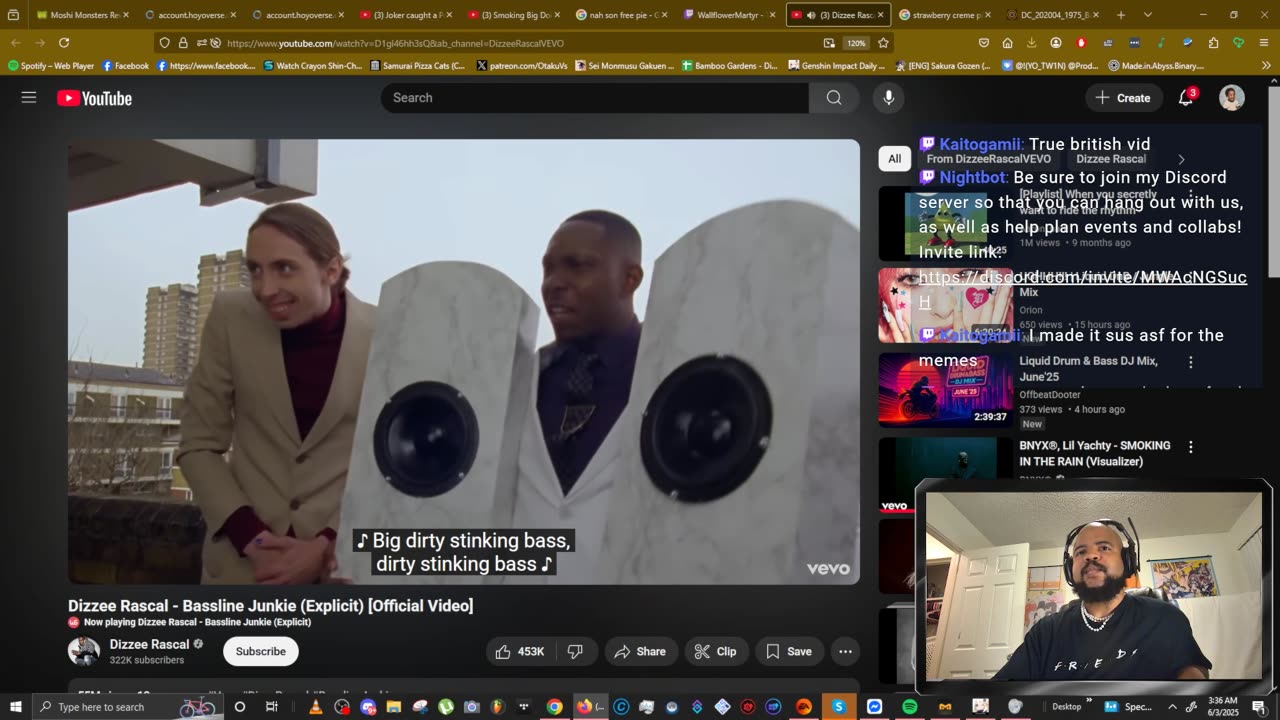Screen dimensions: 1280x720
Task: Open the Firefox home page button
Action: (1008, 43)
